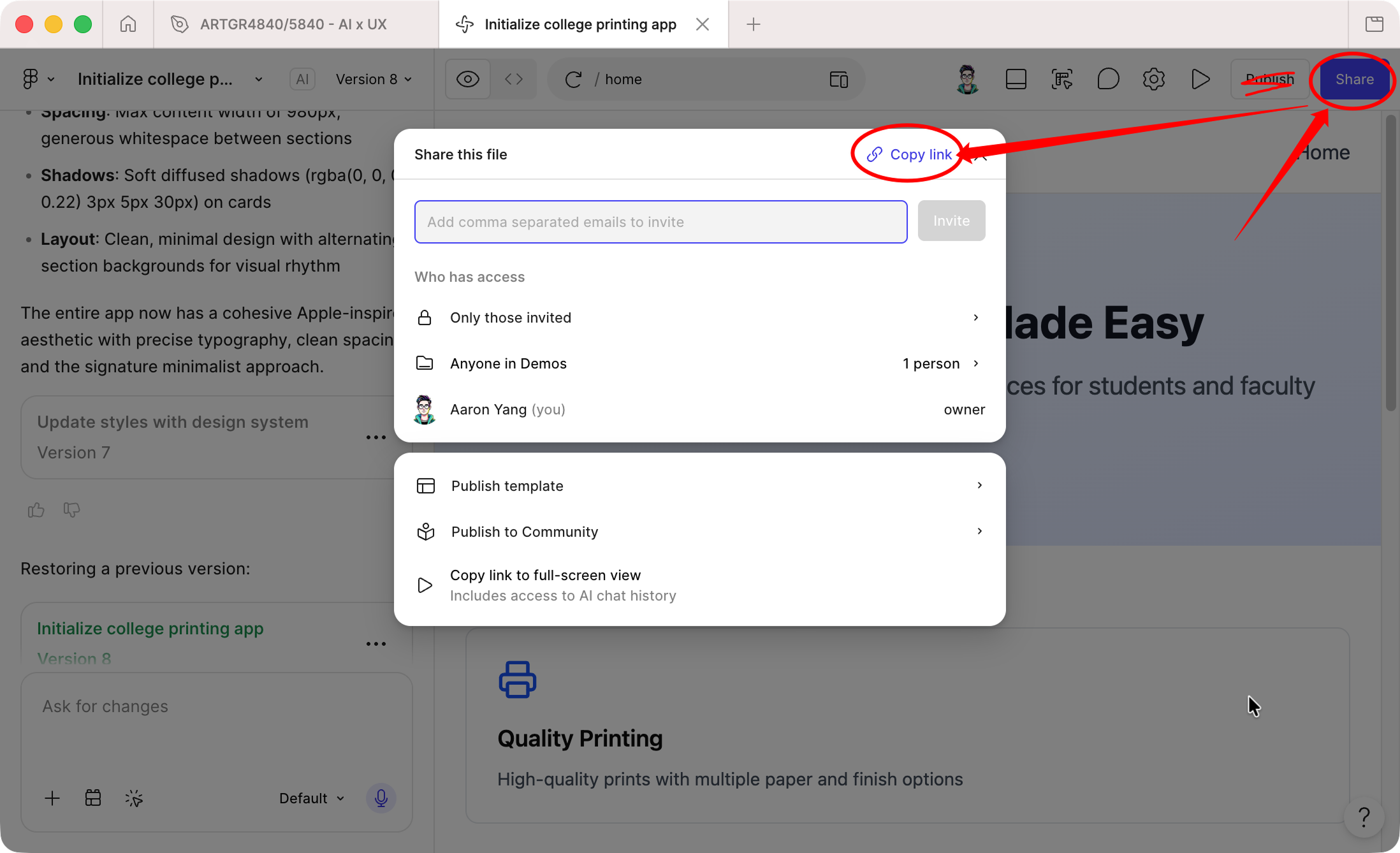Open the Default model dropdown

(312, 798)
